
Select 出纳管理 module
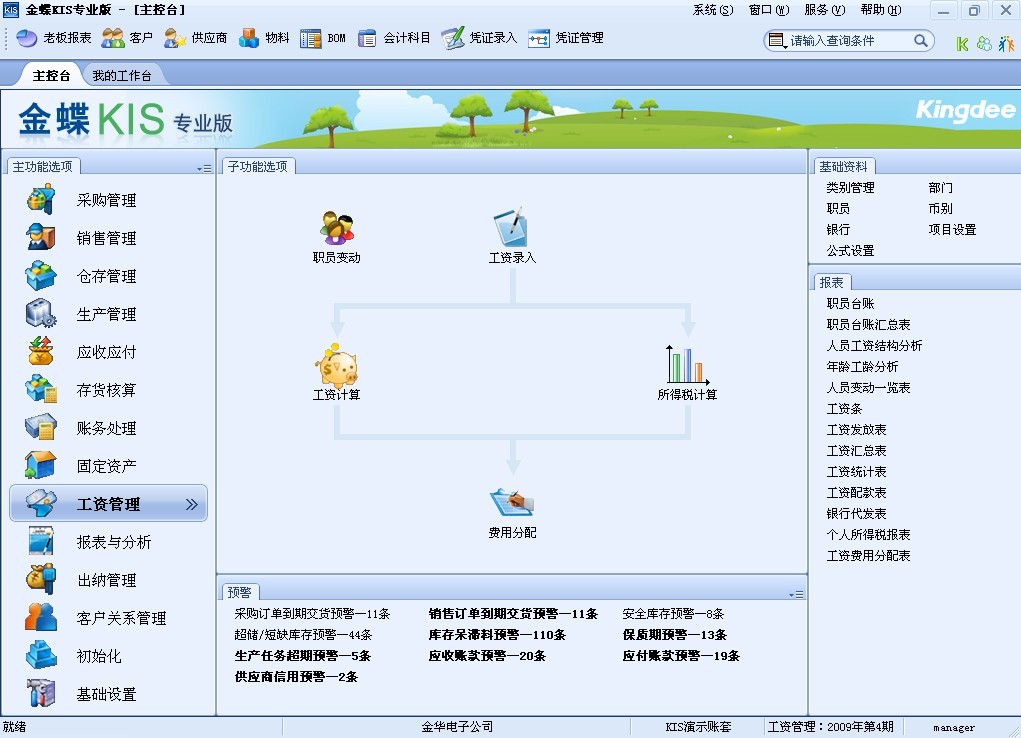coord(108,580)
